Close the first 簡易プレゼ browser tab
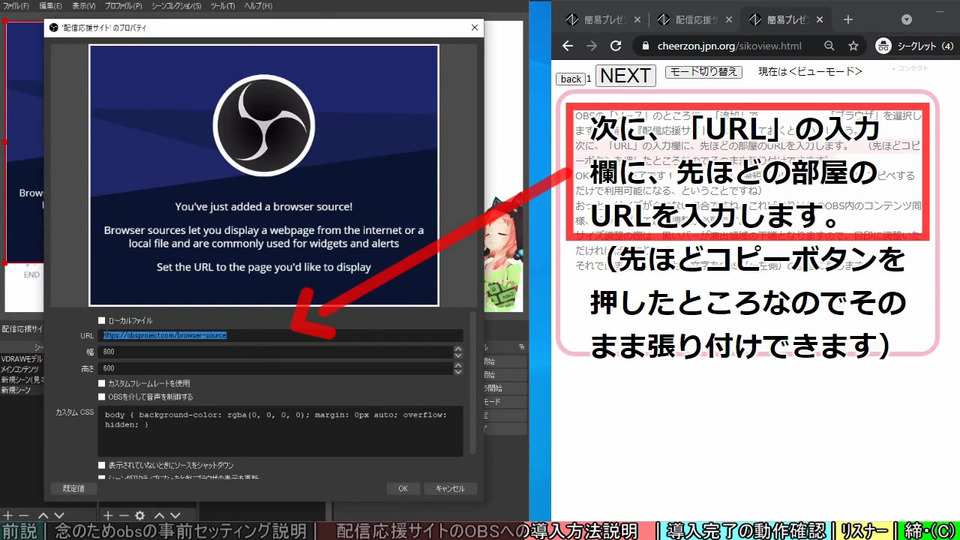Screen dimensions: 960x540 point(637,20)
